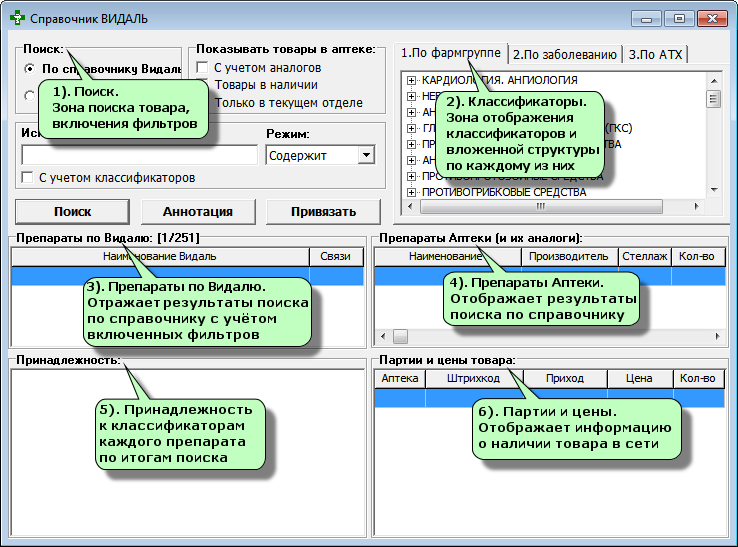
Task: Expand the tree node ending with (ГКС)
Action: point(411,128)
